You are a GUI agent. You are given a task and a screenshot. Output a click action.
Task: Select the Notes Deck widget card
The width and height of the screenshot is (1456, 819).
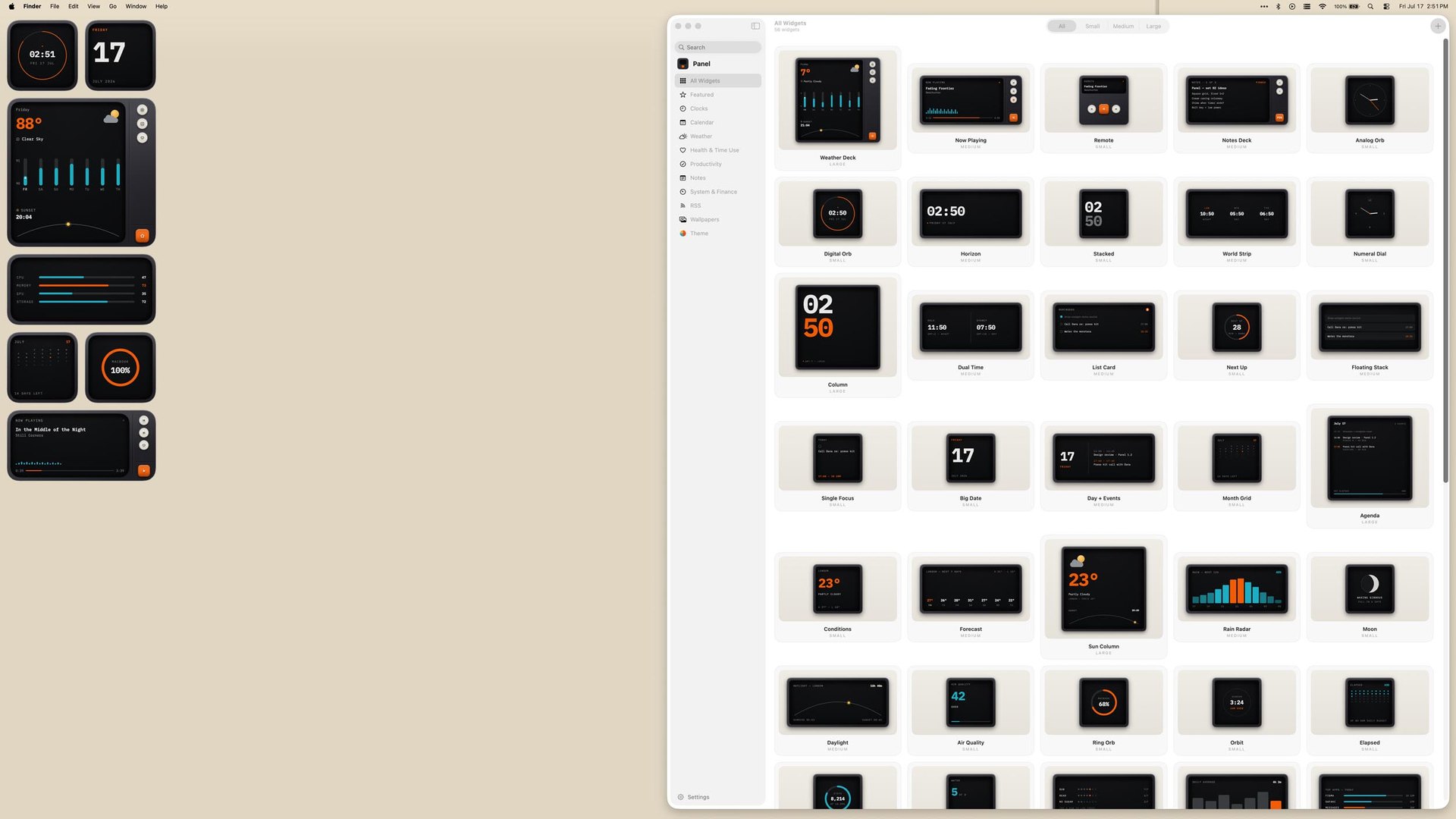click(x=1236, y=108)
